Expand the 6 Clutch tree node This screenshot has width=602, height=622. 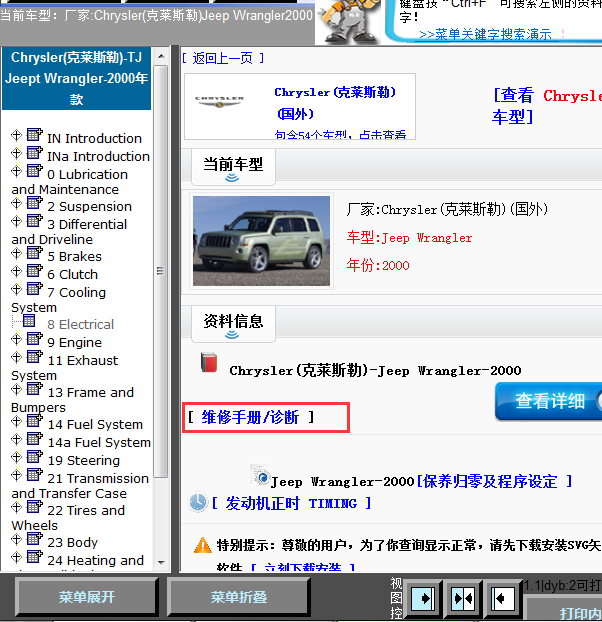16,271
